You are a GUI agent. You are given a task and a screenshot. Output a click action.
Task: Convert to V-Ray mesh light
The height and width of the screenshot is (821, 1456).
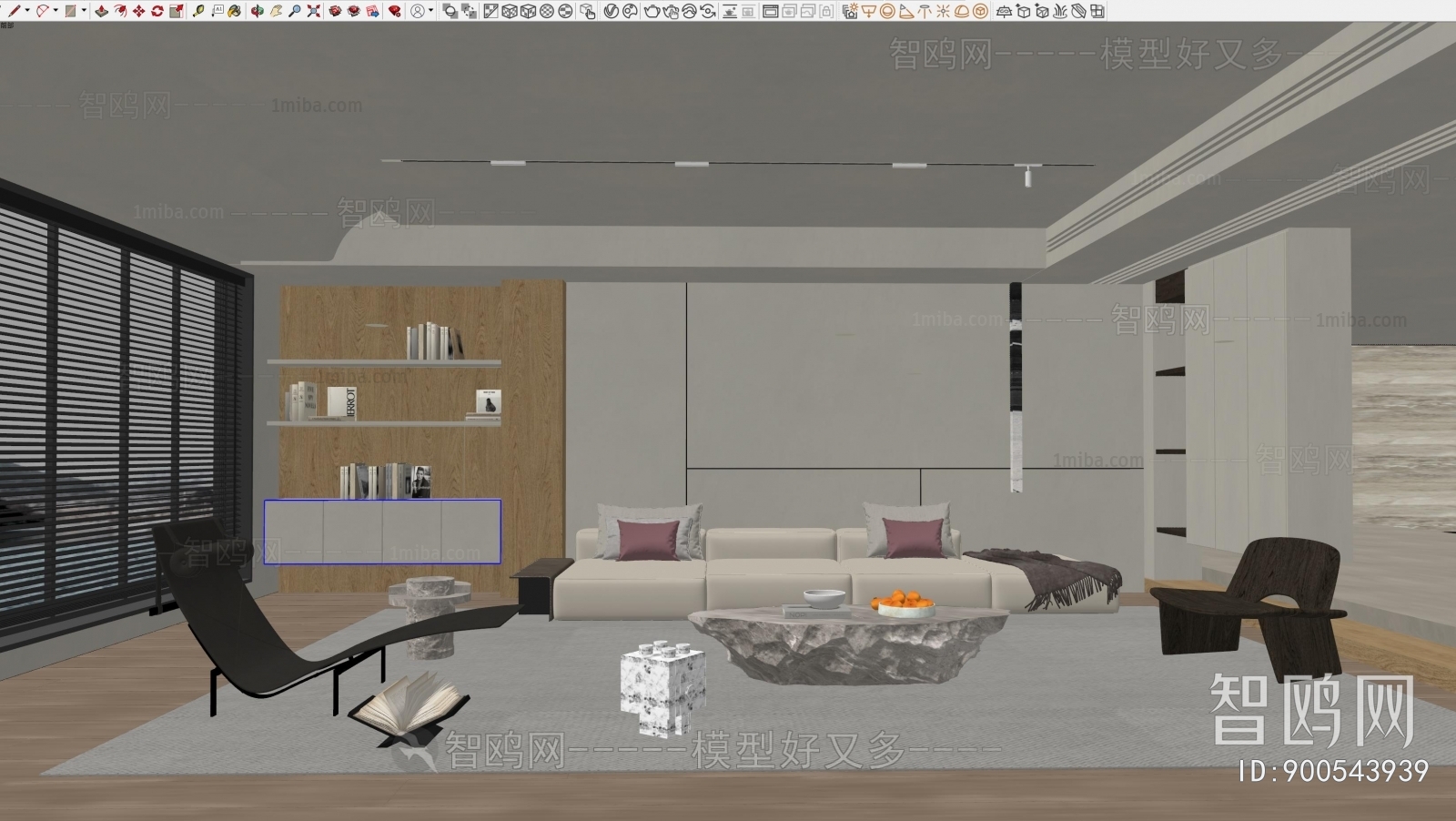(980, 11)
